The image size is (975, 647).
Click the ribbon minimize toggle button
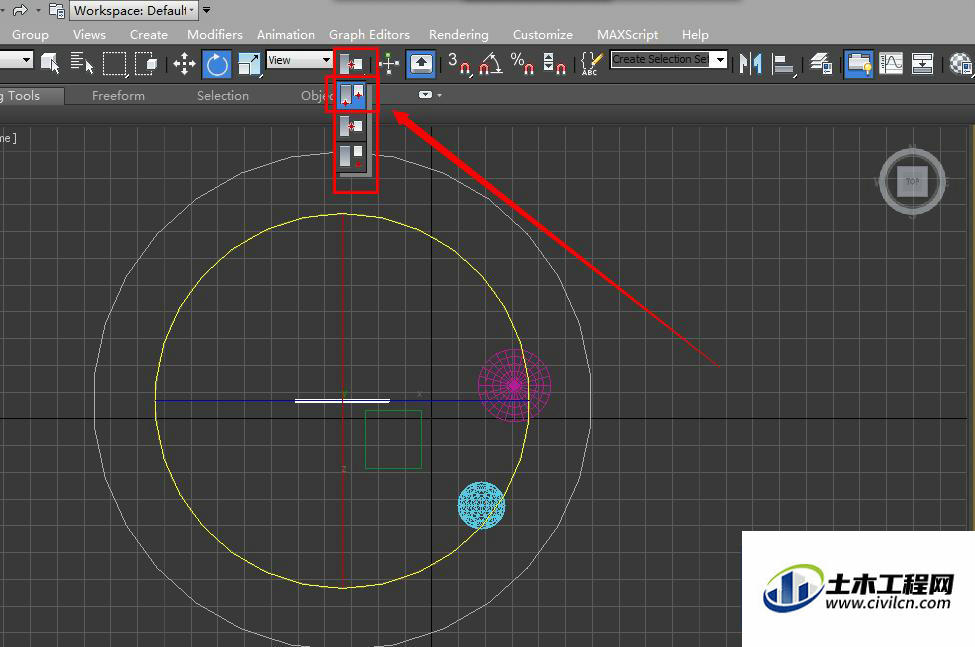pos(425,95)
